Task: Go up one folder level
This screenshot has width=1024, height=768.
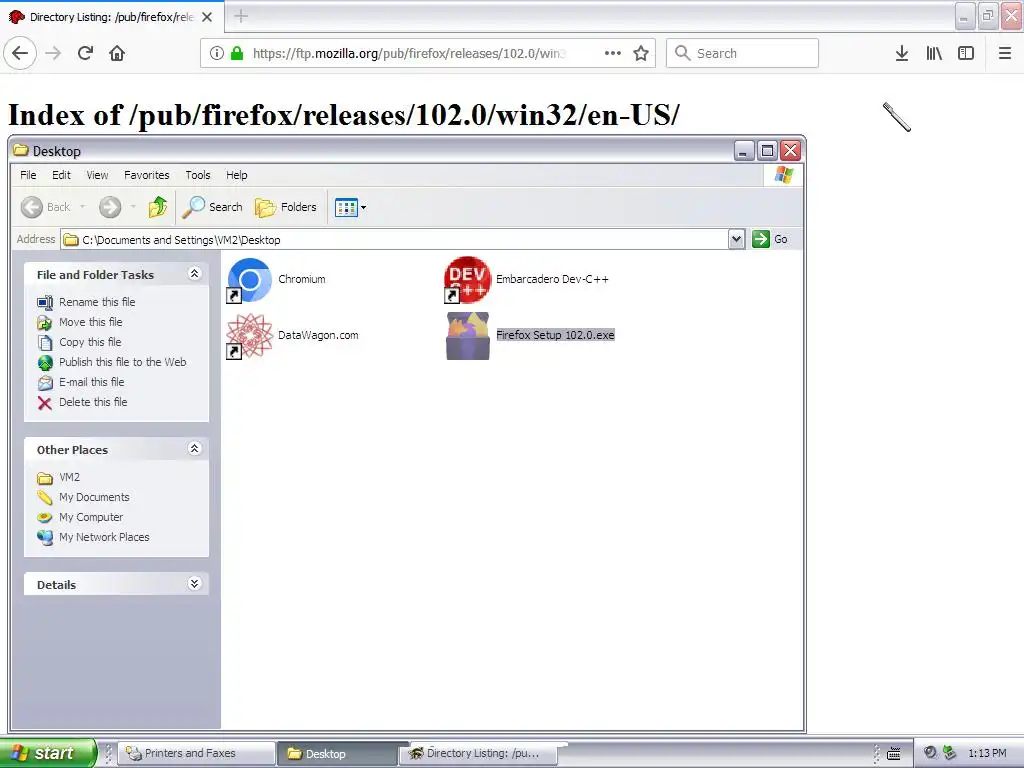Action: pos(157,207)
